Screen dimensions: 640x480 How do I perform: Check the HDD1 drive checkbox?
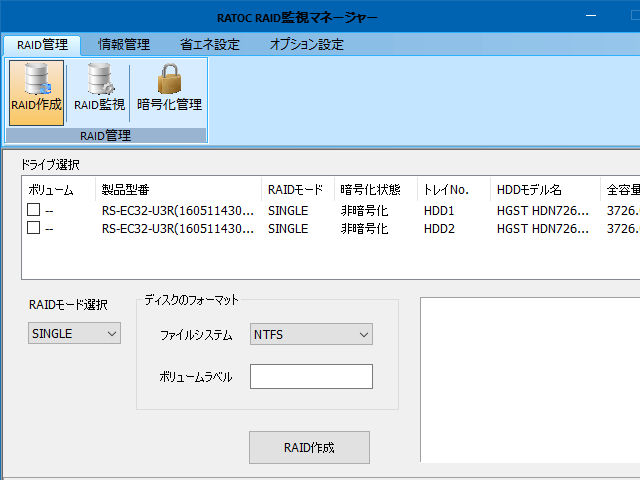pyautogui.click(x=33, y=210)
